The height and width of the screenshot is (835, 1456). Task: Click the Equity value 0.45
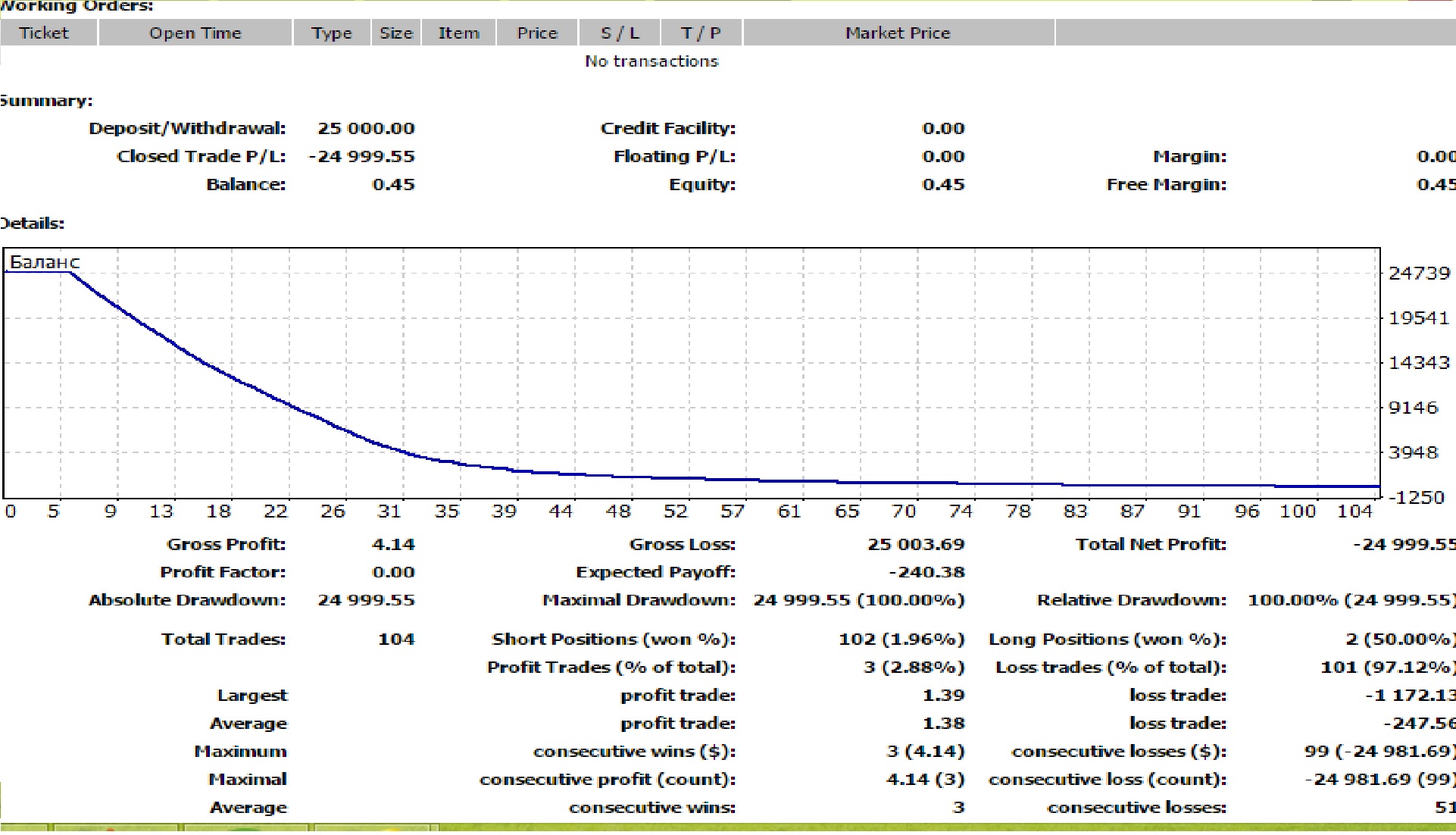pyautogui.click(x=943, y=184)
